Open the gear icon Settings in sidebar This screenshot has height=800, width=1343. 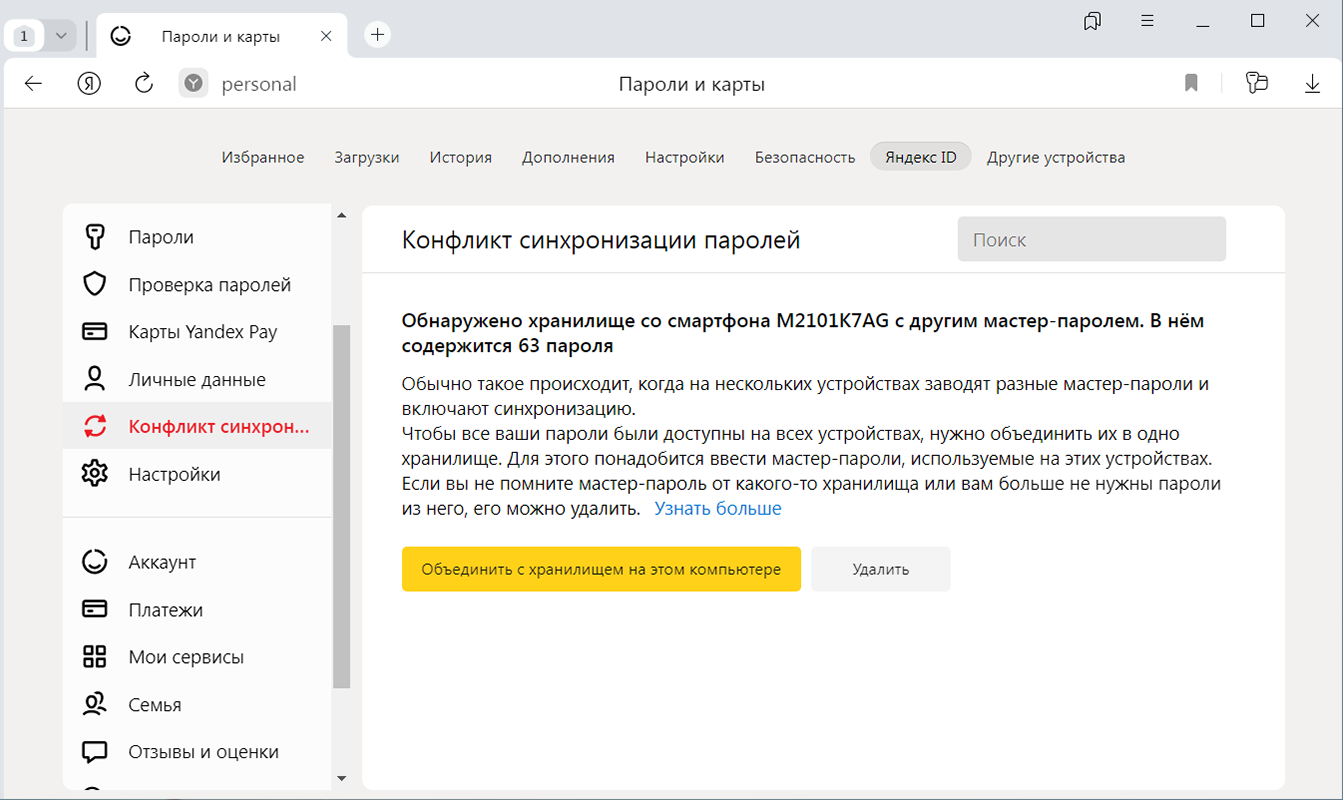[95, 474]
